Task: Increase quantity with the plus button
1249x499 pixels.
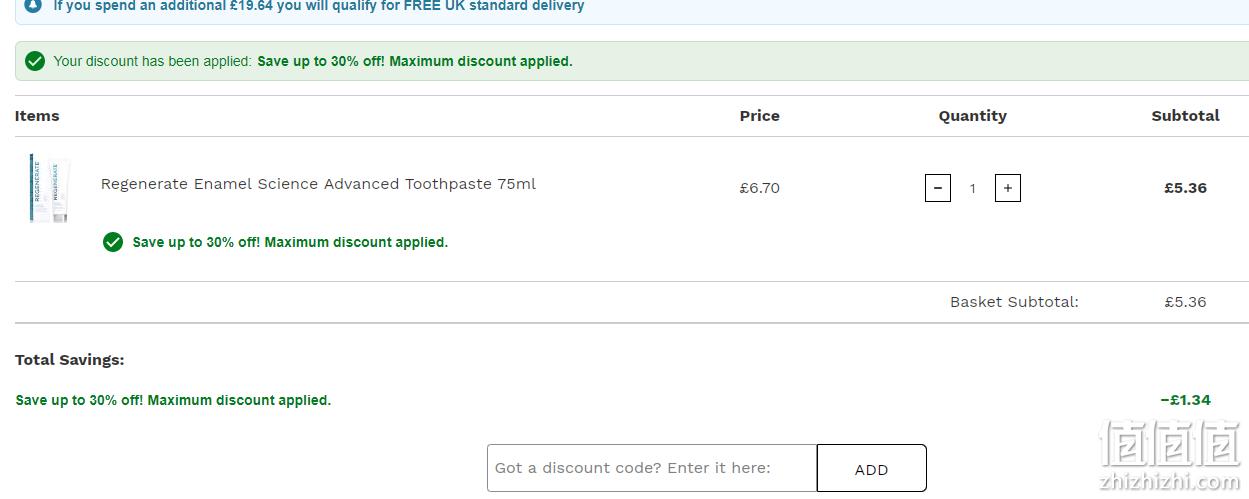Action: point(1007,188)
